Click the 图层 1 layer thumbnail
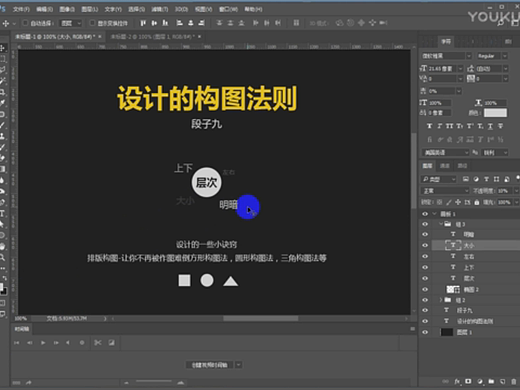This screenshot has height=390, width=520. pyautogui.click(x=447, y=332)
